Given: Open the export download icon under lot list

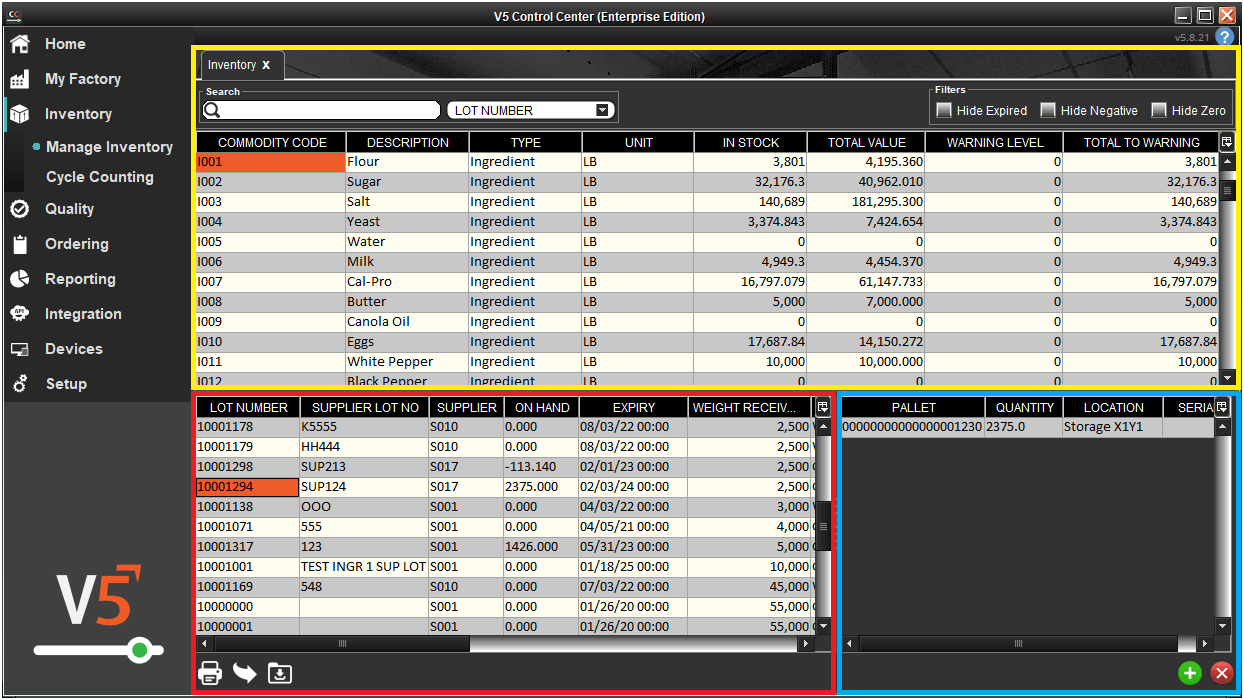Looking at the screenshot, I should pos(280,673).
